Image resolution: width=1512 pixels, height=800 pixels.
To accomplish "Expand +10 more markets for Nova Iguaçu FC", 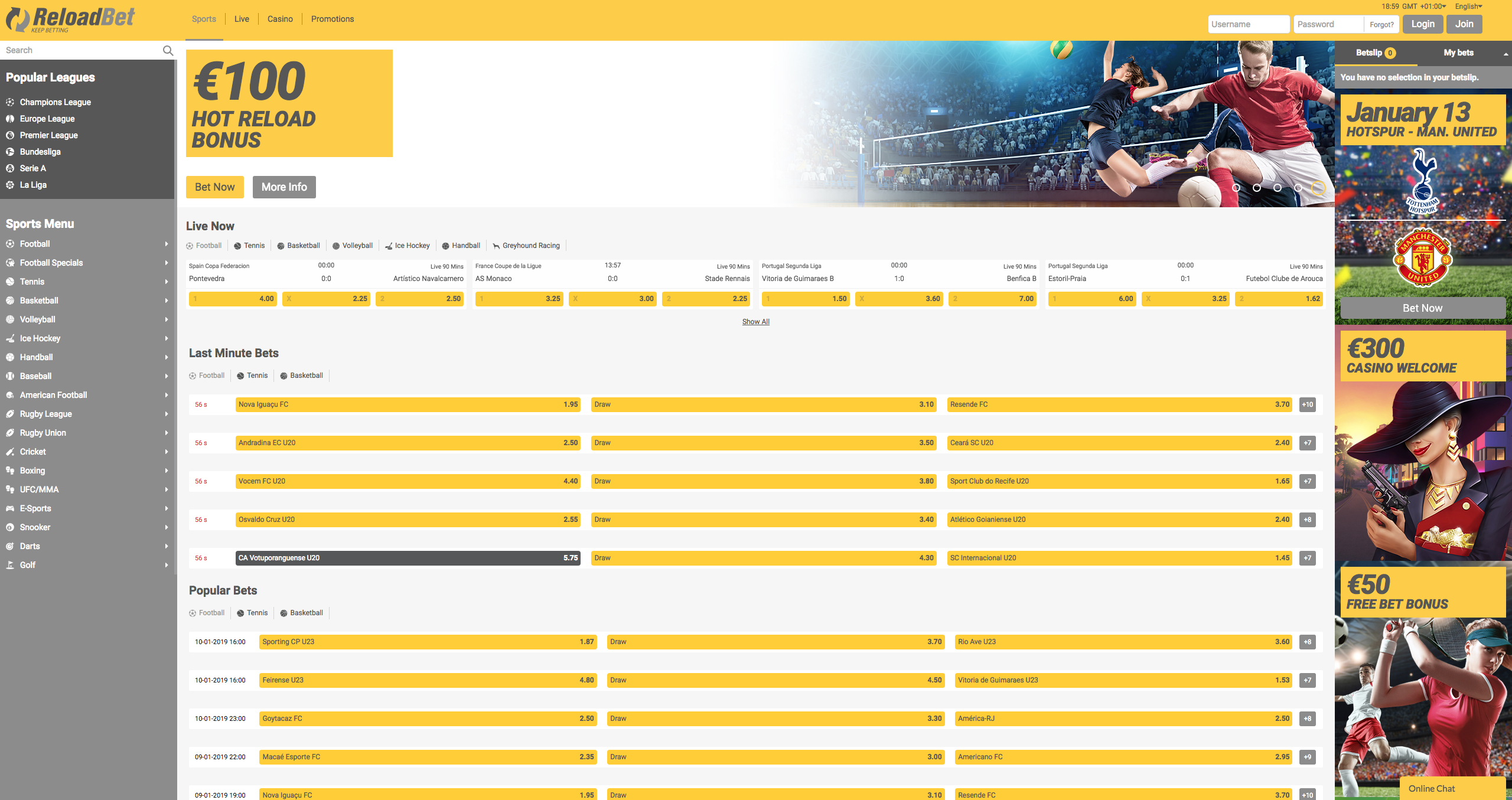I will click(1308, 404).
